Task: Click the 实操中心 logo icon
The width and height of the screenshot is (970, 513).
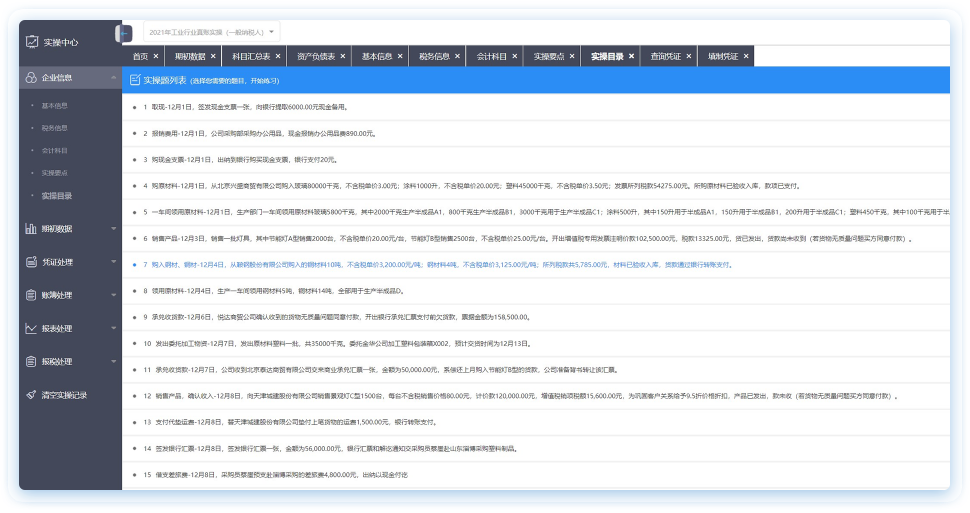Action: (x=32, y=42)
